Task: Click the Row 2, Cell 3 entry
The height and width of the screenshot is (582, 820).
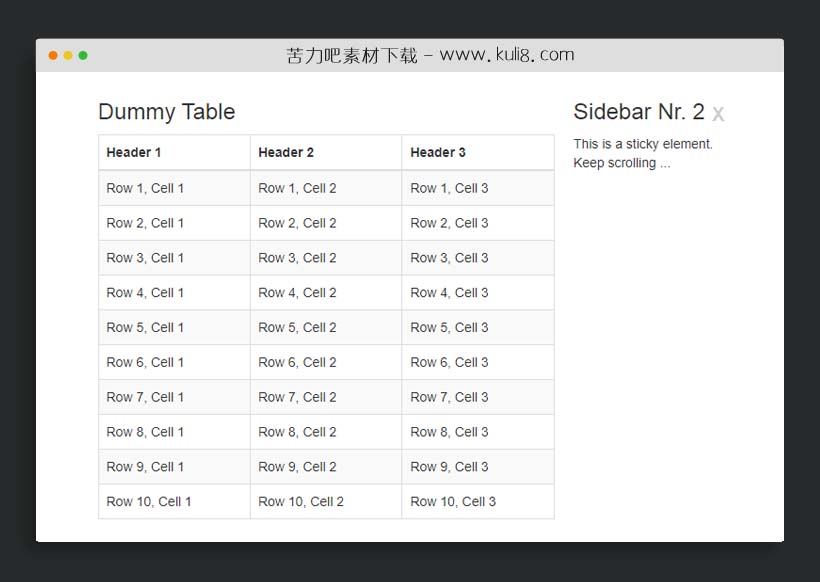Action: (449, 223)
